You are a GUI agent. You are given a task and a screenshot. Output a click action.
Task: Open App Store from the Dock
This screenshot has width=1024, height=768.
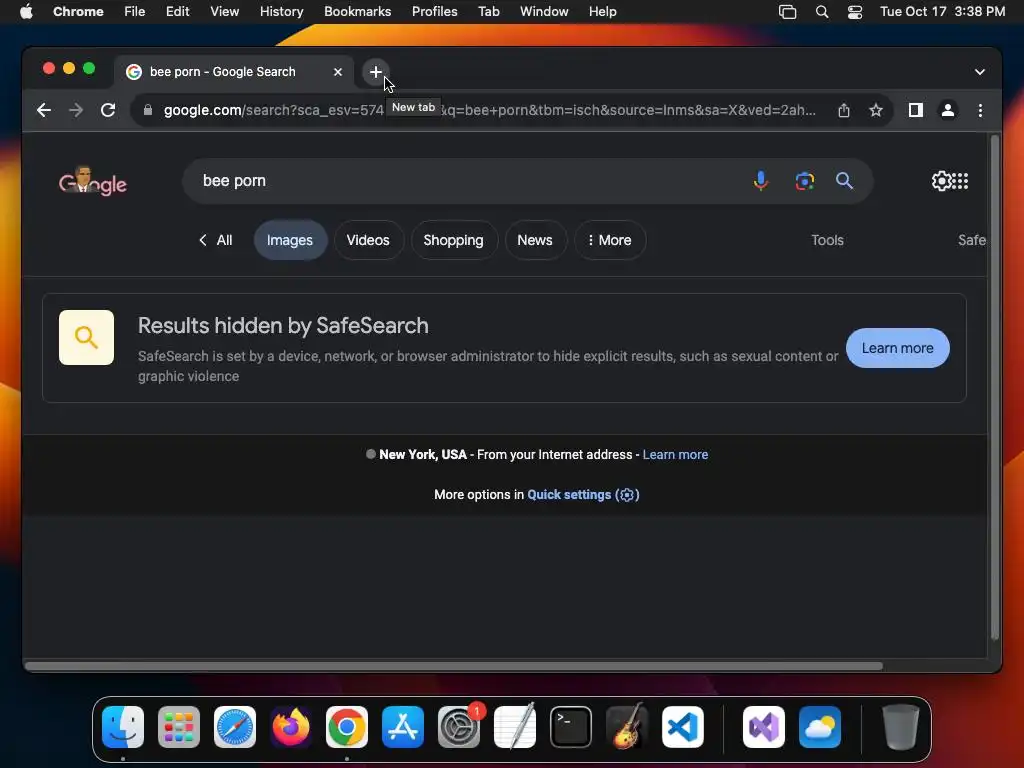(x=403, y=727)
